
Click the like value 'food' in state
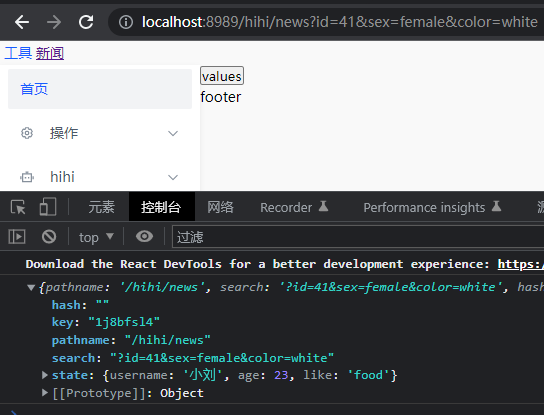coord(368,375)
